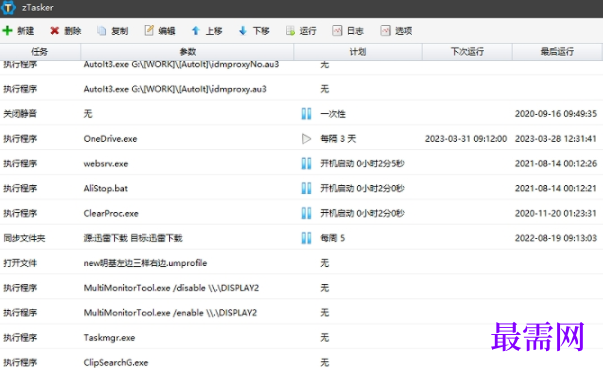Click last run 2020-09-16 09:49:35
Viewport: 603px width, 368px height.
tap(556, 114)
